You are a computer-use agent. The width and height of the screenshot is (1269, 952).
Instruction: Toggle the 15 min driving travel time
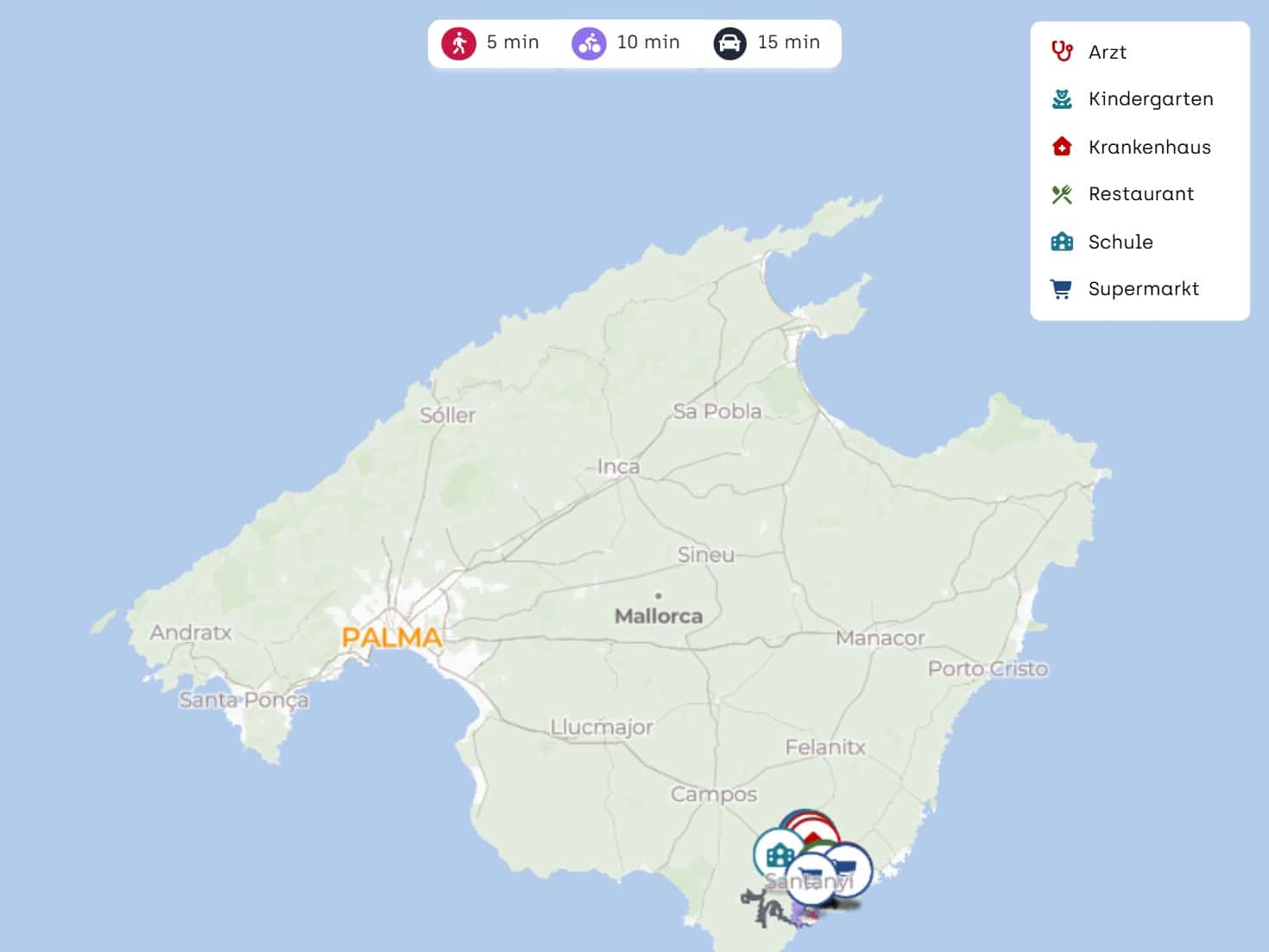pos(767,41)
